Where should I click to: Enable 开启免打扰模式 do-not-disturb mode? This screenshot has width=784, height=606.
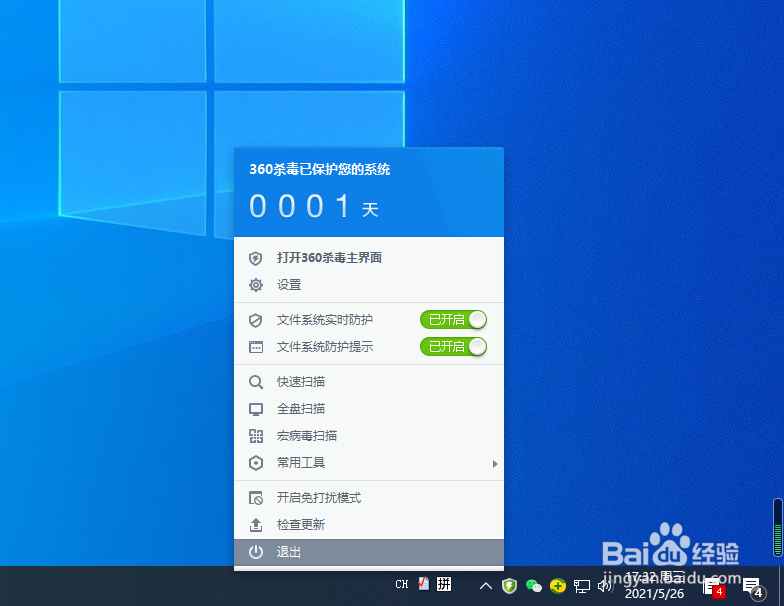368,498
